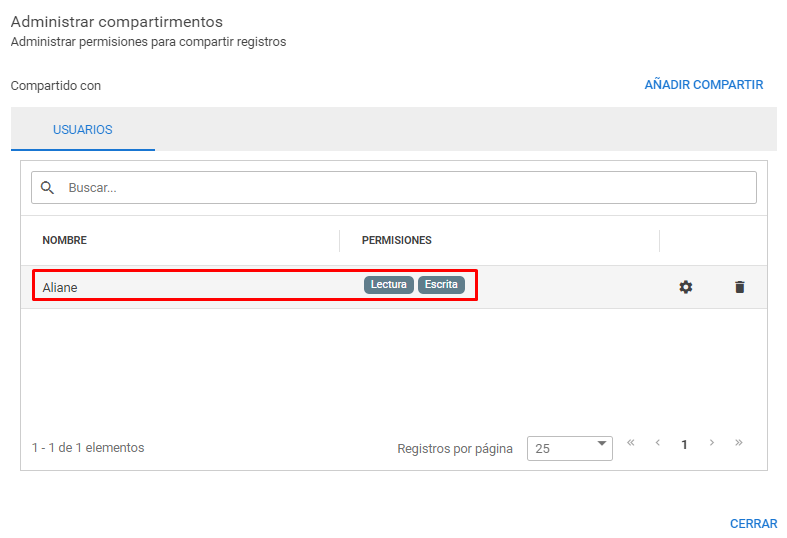Viewport: 787px width, 538px height.
Task: Click the 'Compartido con' label
Action: (x=56, y=86)
